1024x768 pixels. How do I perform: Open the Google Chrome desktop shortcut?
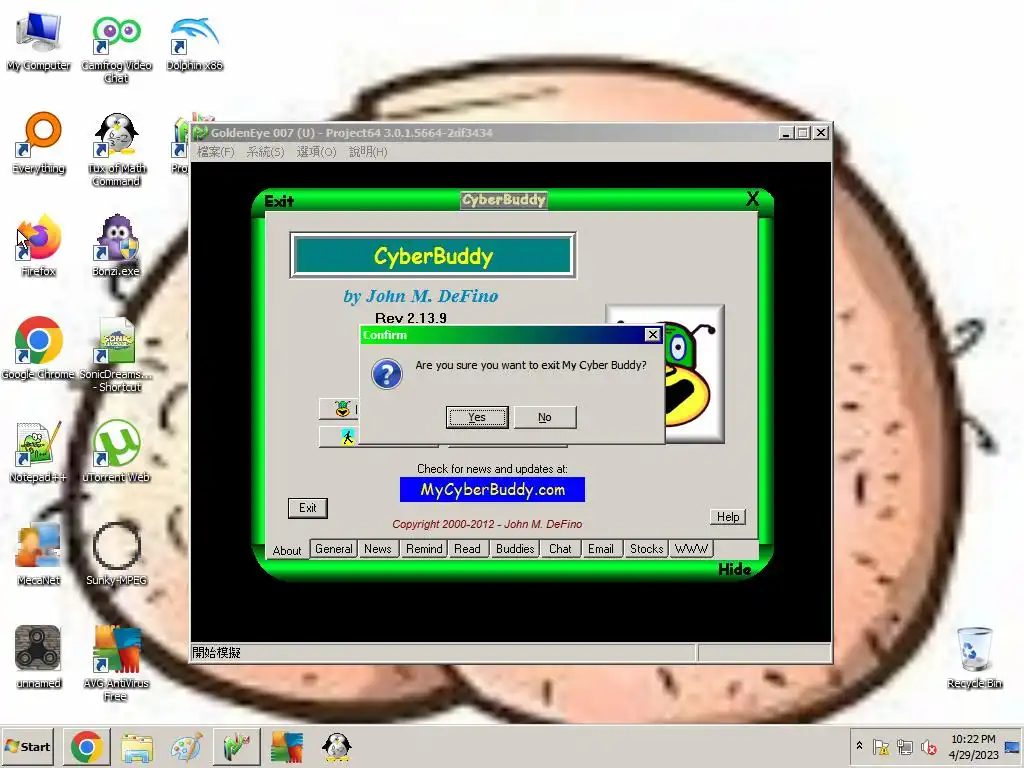tap(39, 348)
